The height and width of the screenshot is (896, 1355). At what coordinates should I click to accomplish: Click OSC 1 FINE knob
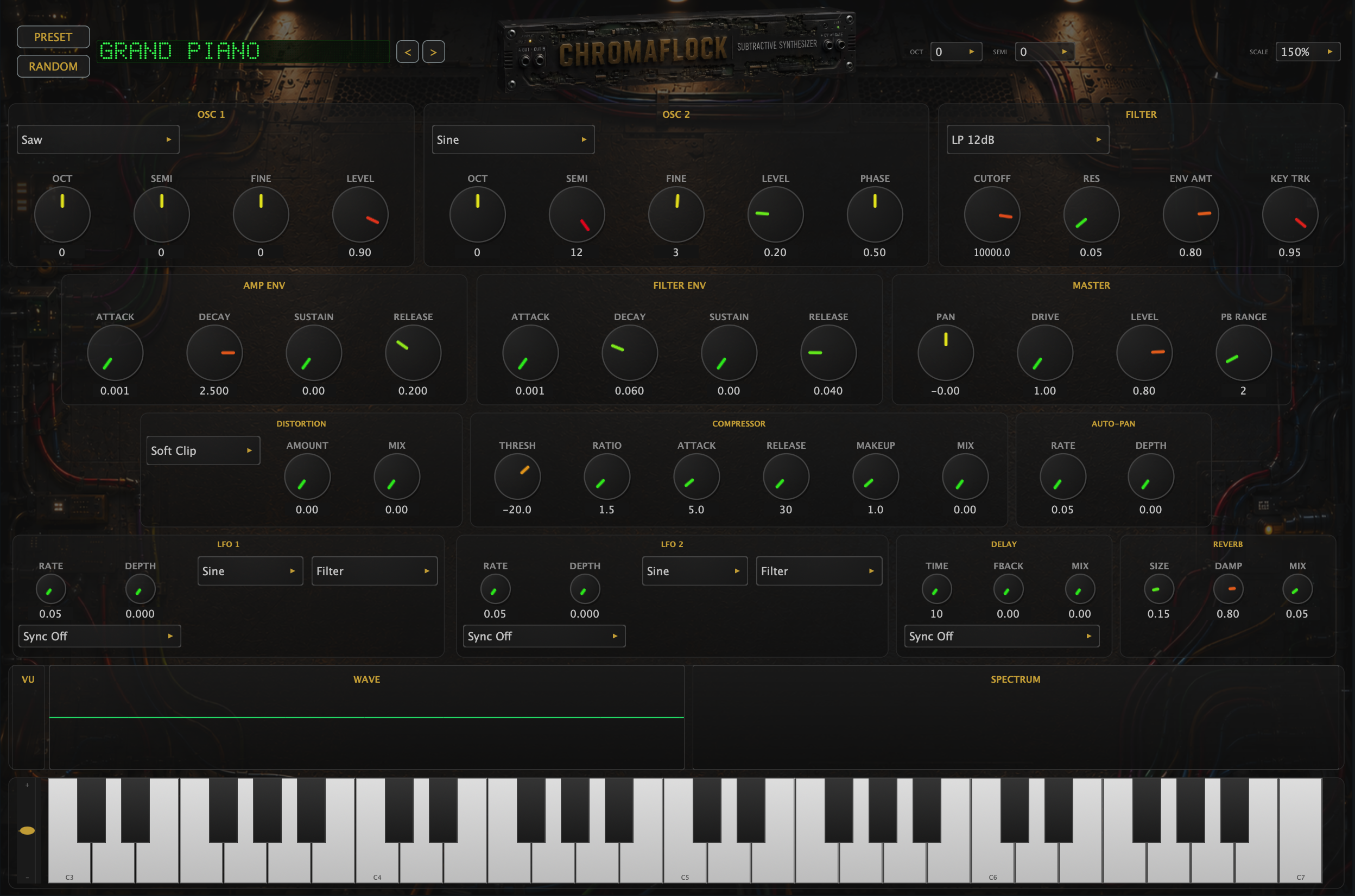[261, 215]
